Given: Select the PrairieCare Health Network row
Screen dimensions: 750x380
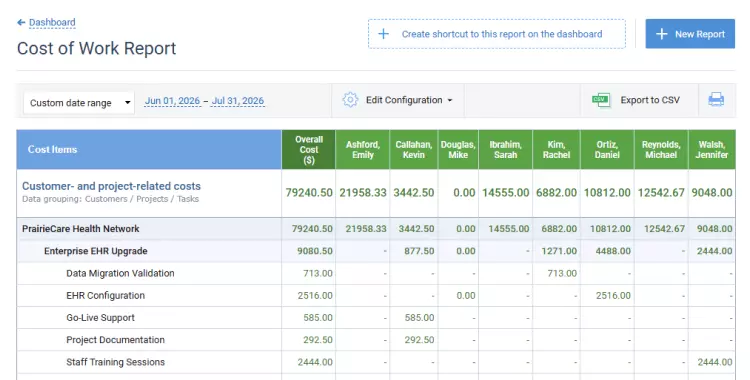Looking at the screenshot, I should pos(376,229).
